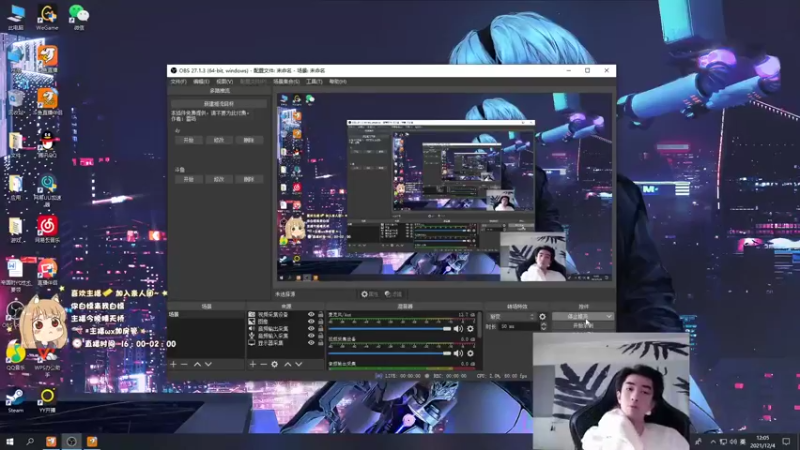Add a scene with the plus icon
This screenshot has width=800, height=450.
[173, 364]
